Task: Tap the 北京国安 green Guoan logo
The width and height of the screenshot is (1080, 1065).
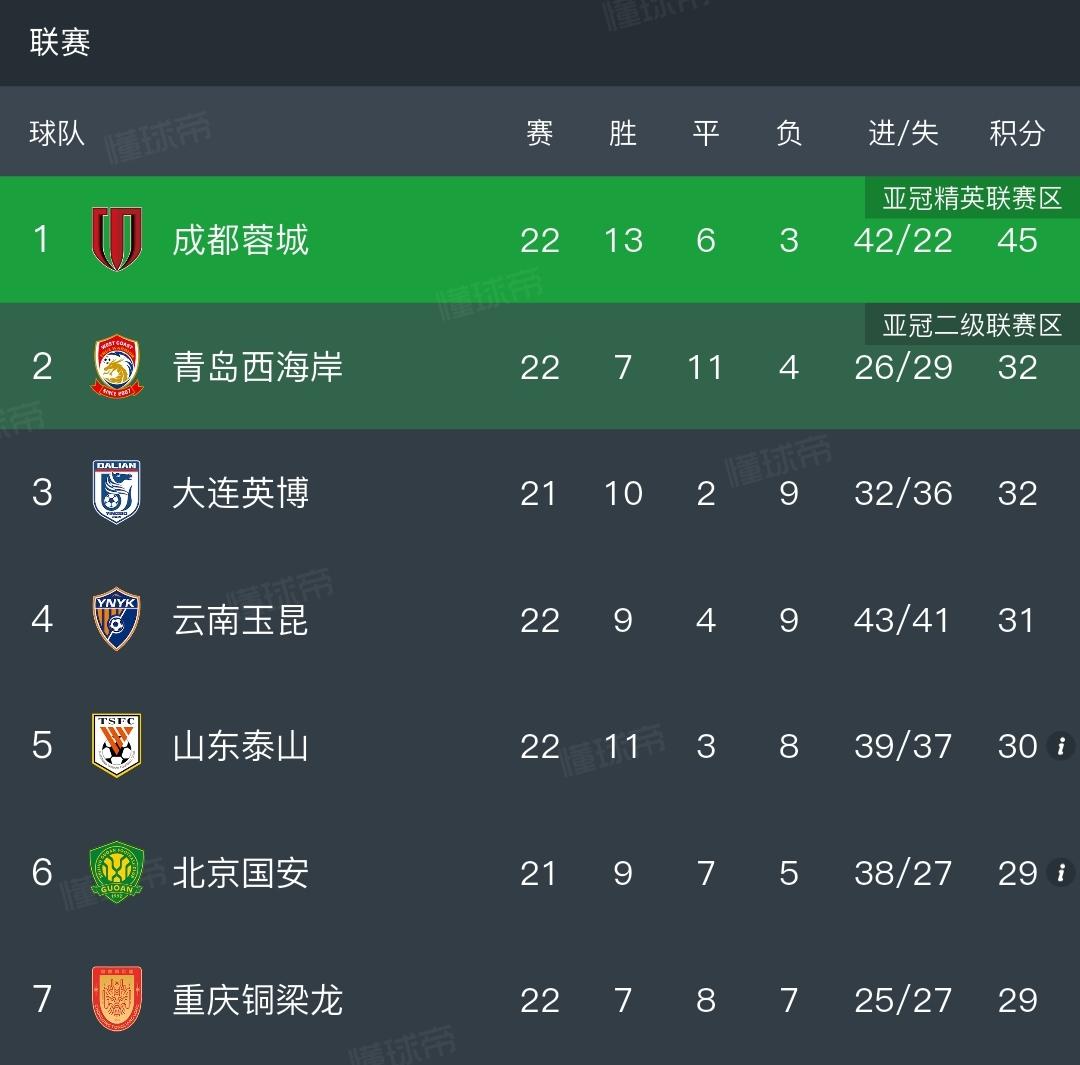Action: 116,872
